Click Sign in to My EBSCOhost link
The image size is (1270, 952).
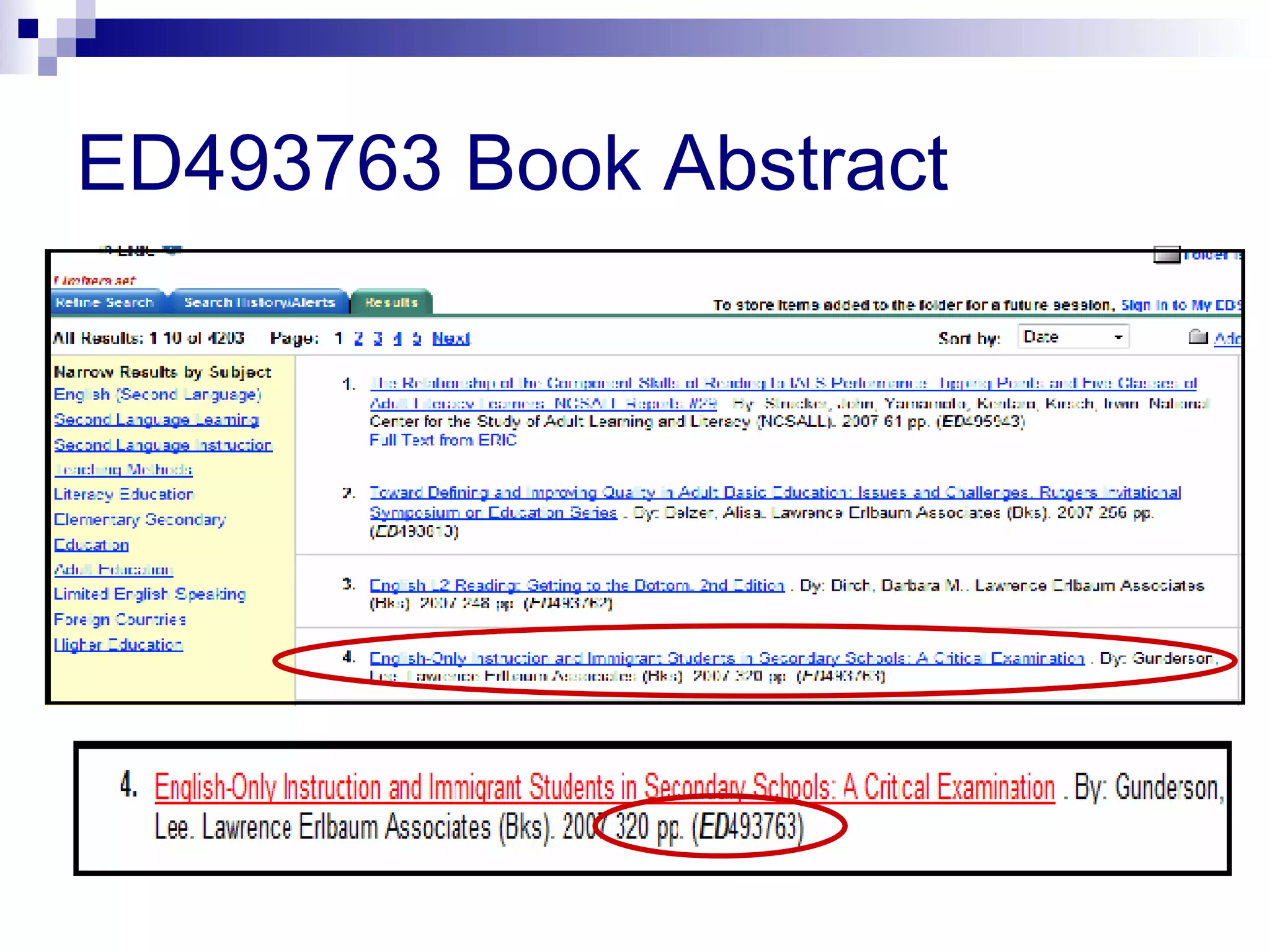(1180, 305)
